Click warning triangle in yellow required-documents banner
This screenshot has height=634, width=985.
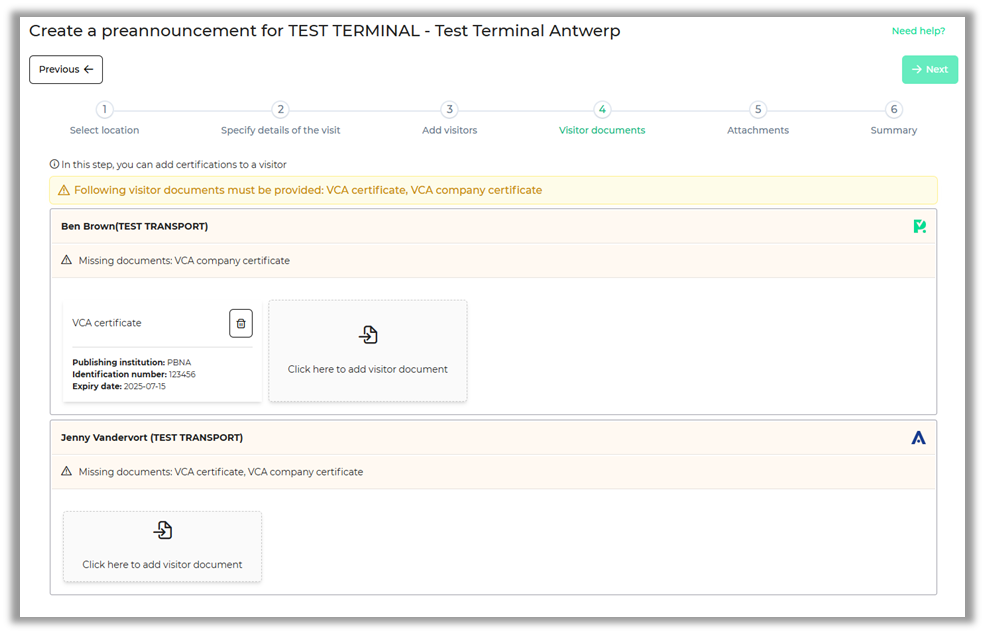point(64,190)
